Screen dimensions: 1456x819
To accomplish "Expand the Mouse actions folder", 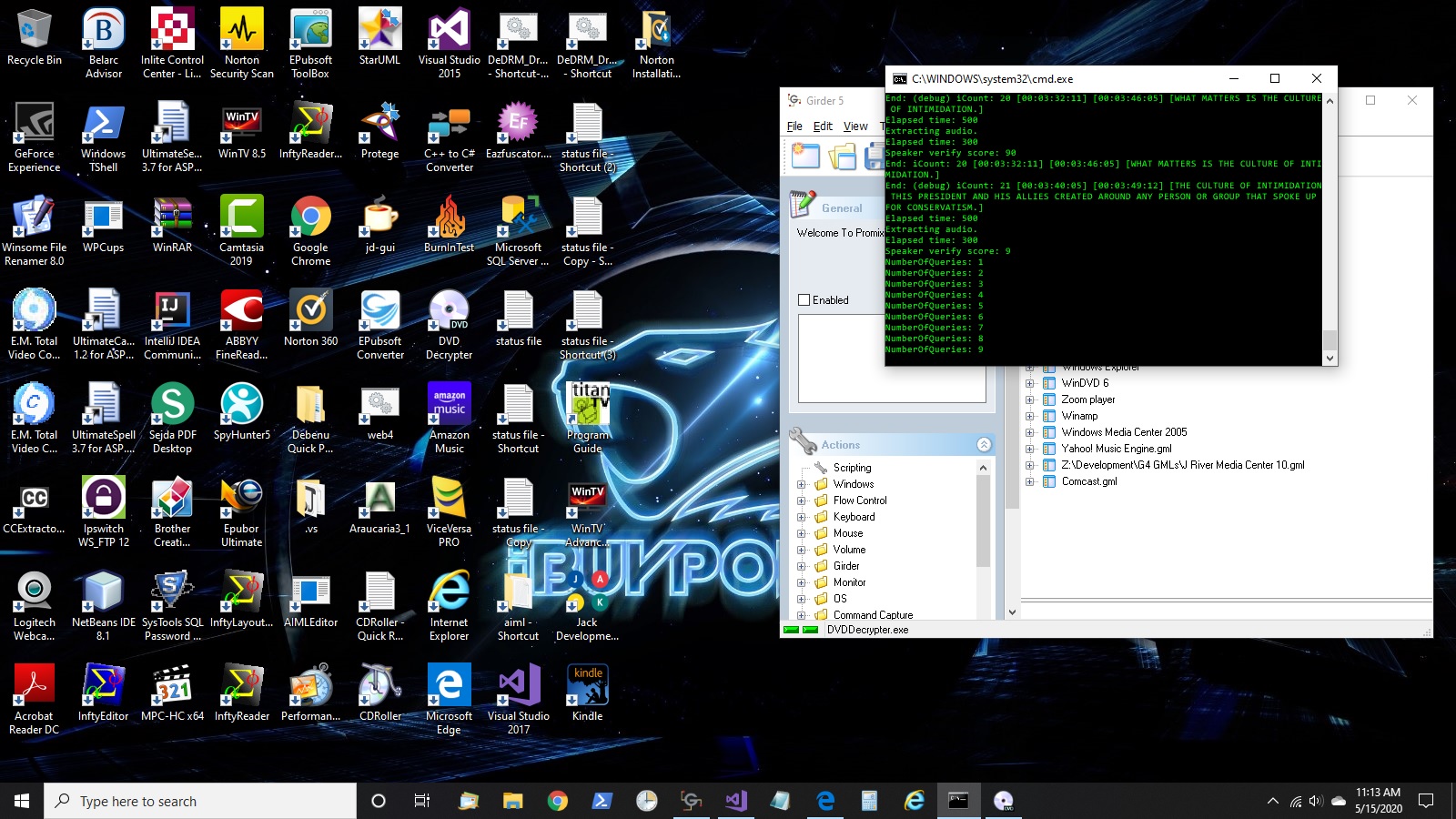I will [x=802, y=533].
